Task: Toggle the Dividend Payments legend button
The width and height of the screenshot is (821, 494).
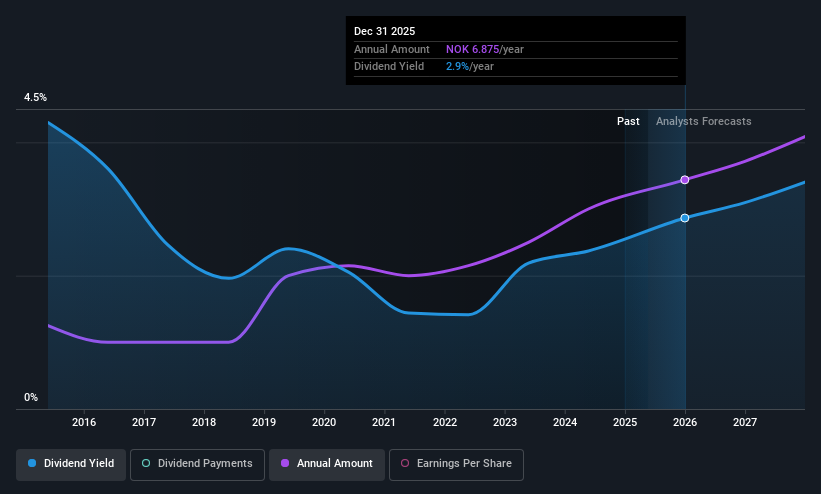Action: [197, 465]
